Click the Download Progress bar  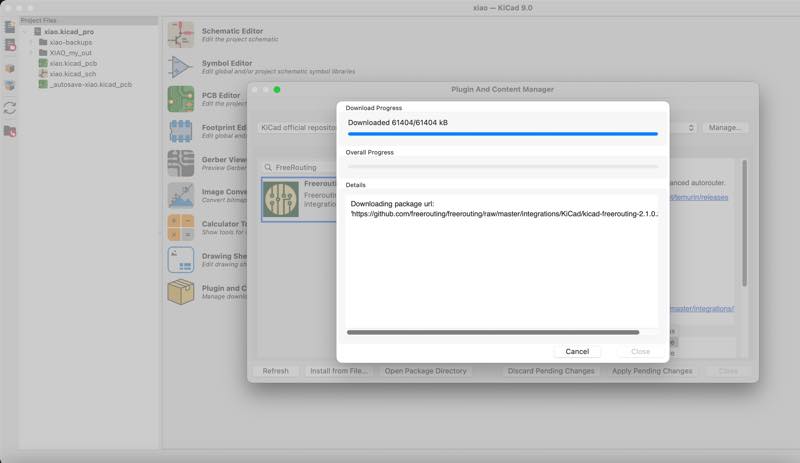tap(503, 134)
